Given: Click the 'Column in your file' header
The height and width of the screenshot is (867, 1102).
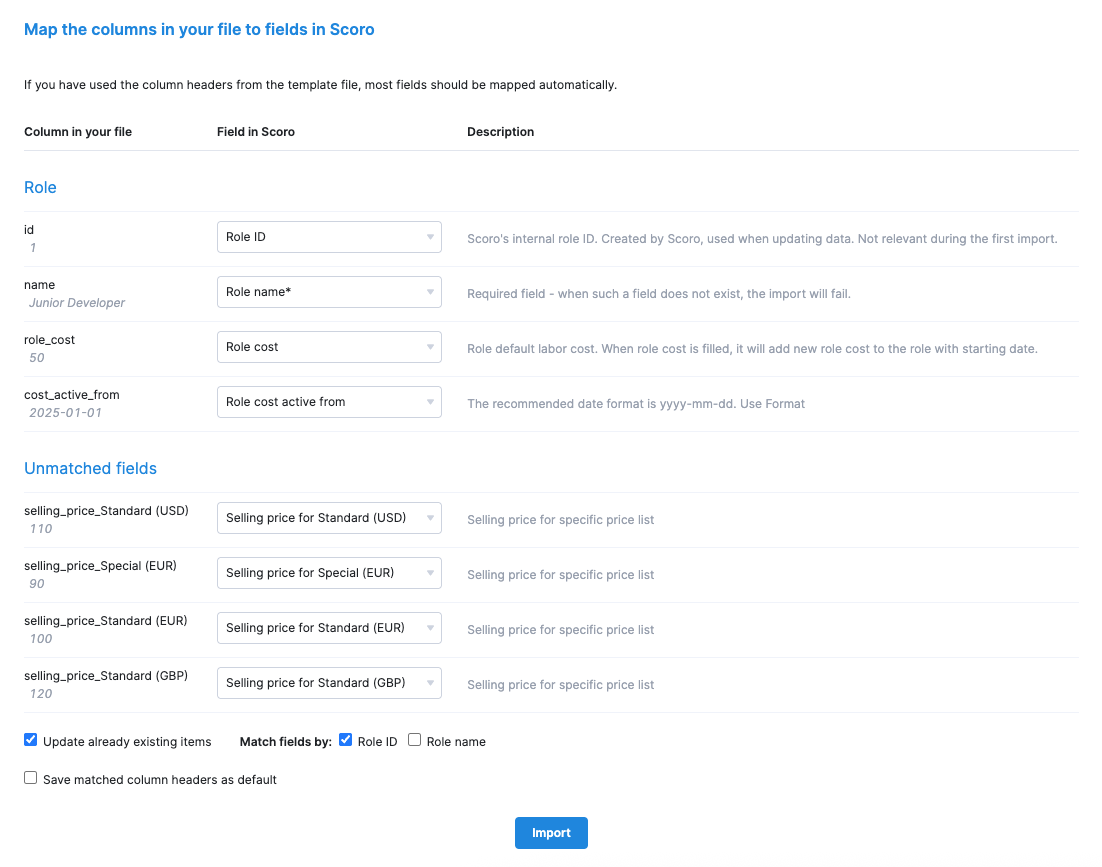Looking at the screenshot, I should pos(78,132).
